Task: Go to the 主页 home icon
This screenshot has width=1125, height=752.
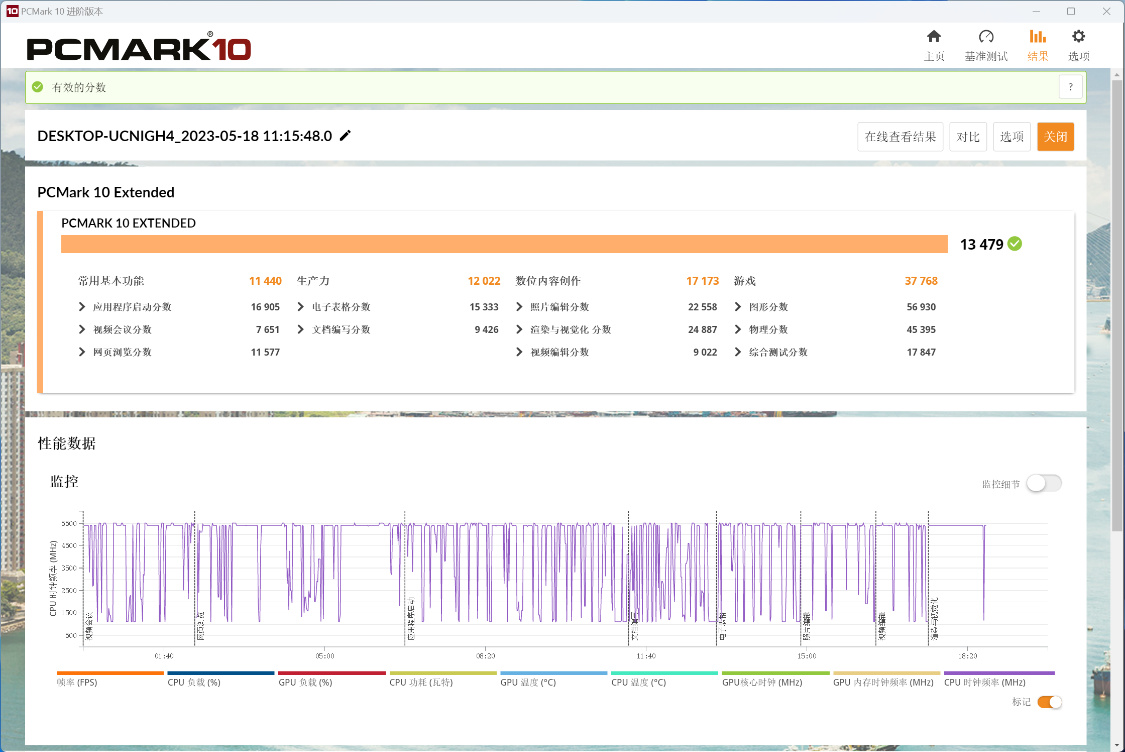Action: click(933, 37)
